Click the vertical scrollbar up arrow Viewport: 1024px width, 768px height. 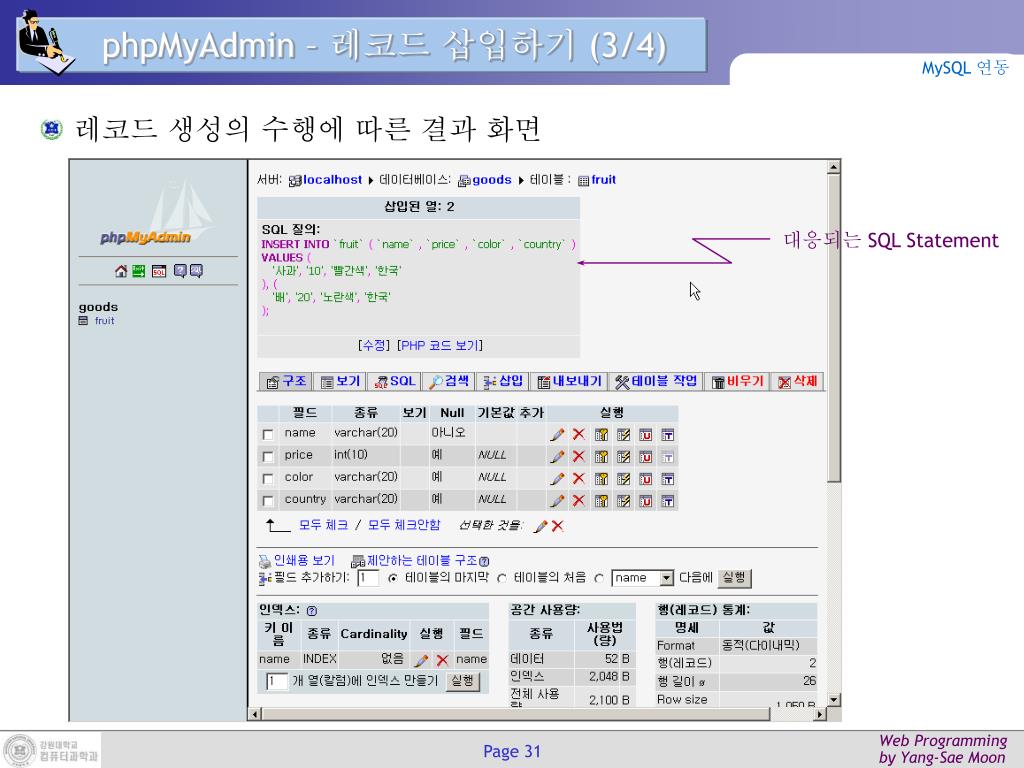[833, 167]
